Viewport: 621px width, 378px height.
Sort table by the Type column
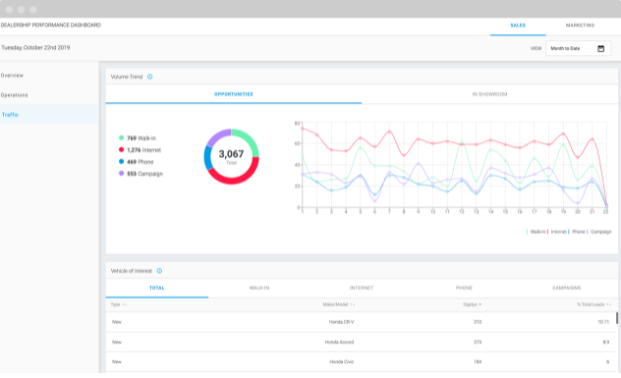[118, 305]
